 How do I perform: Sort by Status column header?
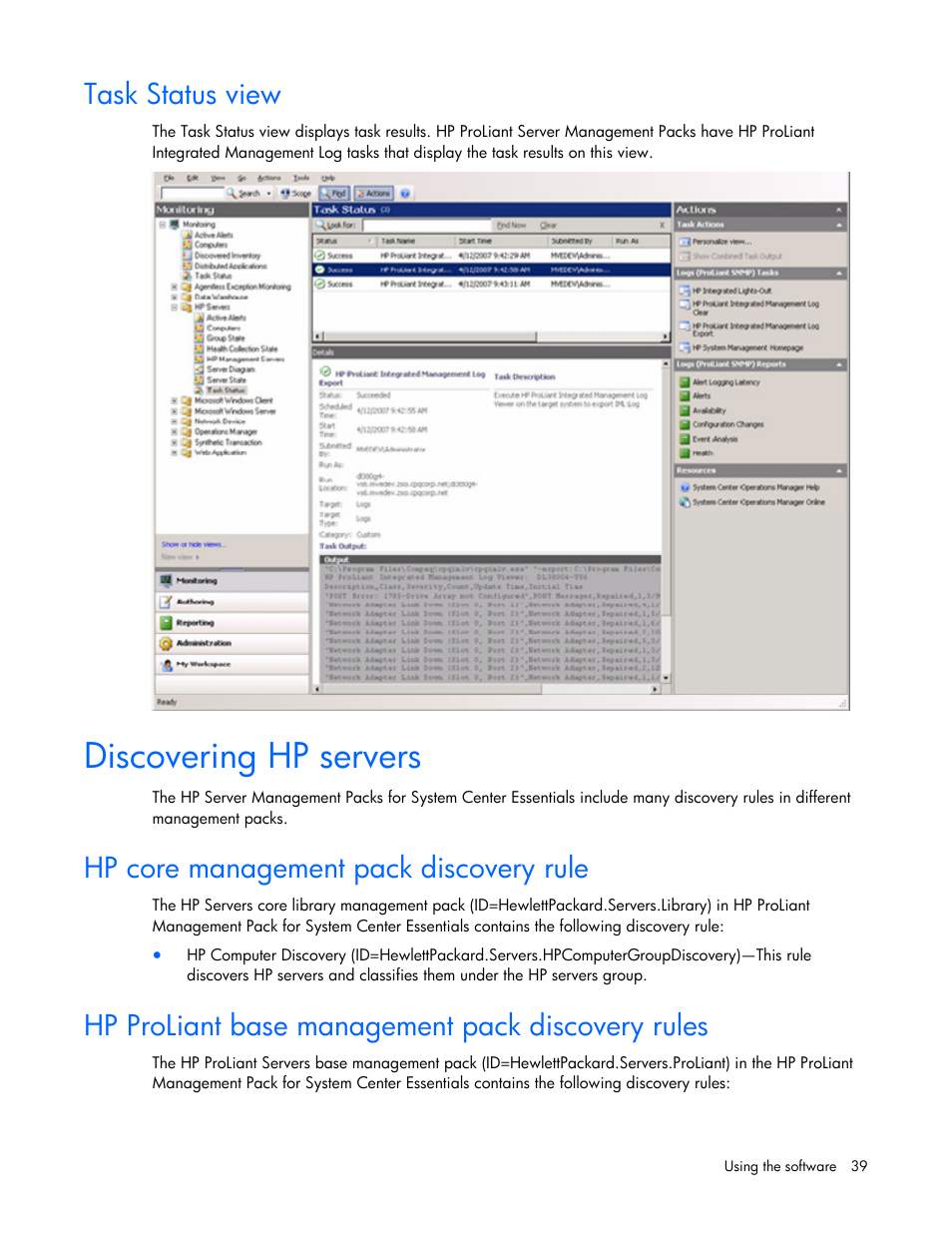click(x=342, y=241)
